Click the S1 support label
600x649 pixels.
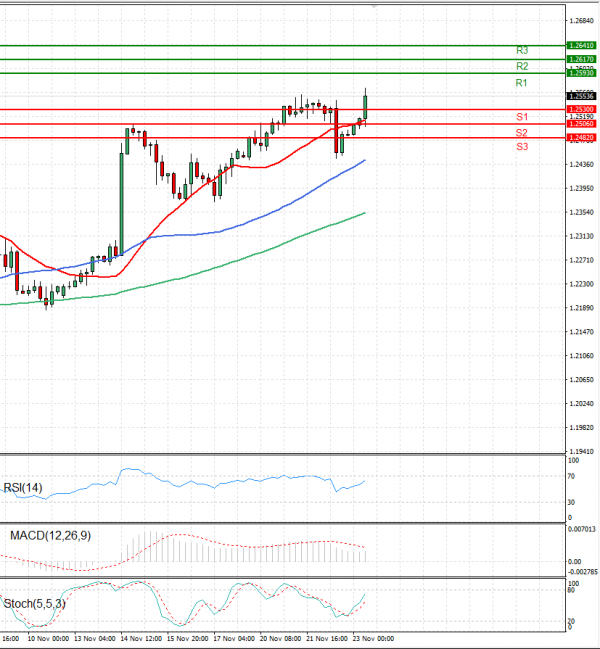522,117
